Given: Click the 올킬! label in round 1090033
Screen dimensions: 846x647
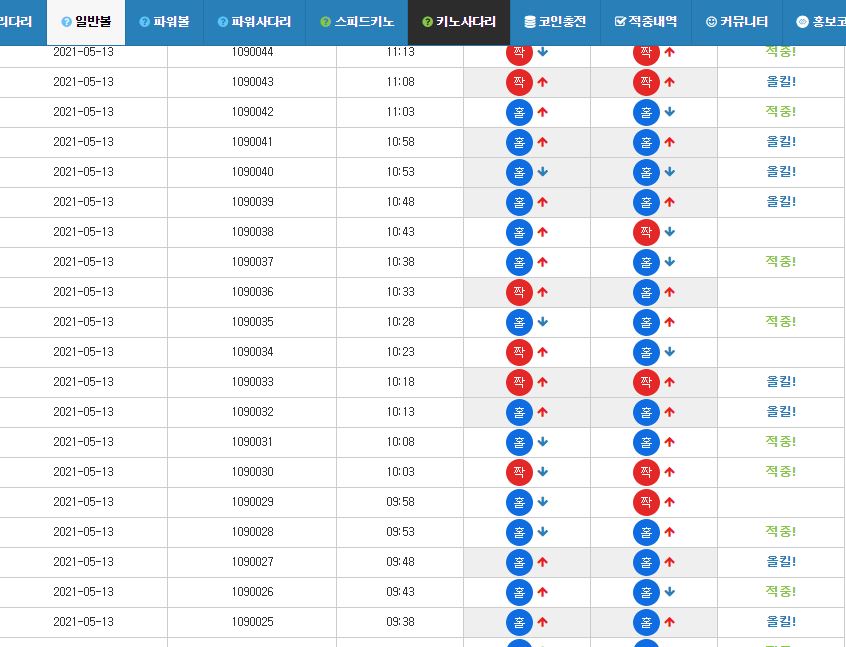Looking at the screenshot, I should 781,382.
